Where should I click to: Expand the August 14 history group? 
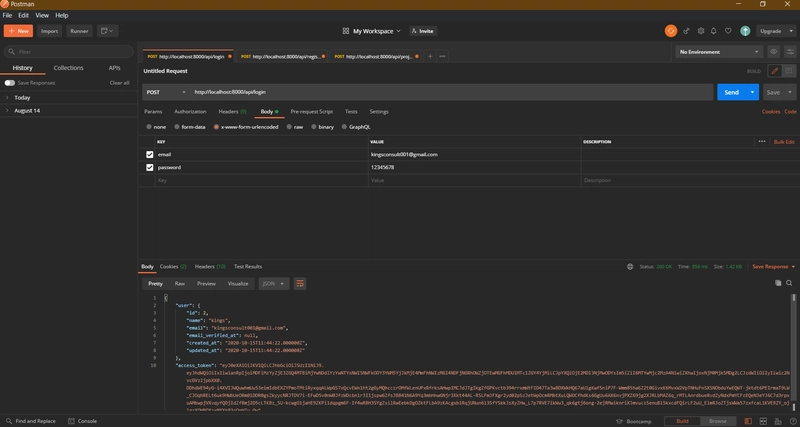click(x=7, y=111)
